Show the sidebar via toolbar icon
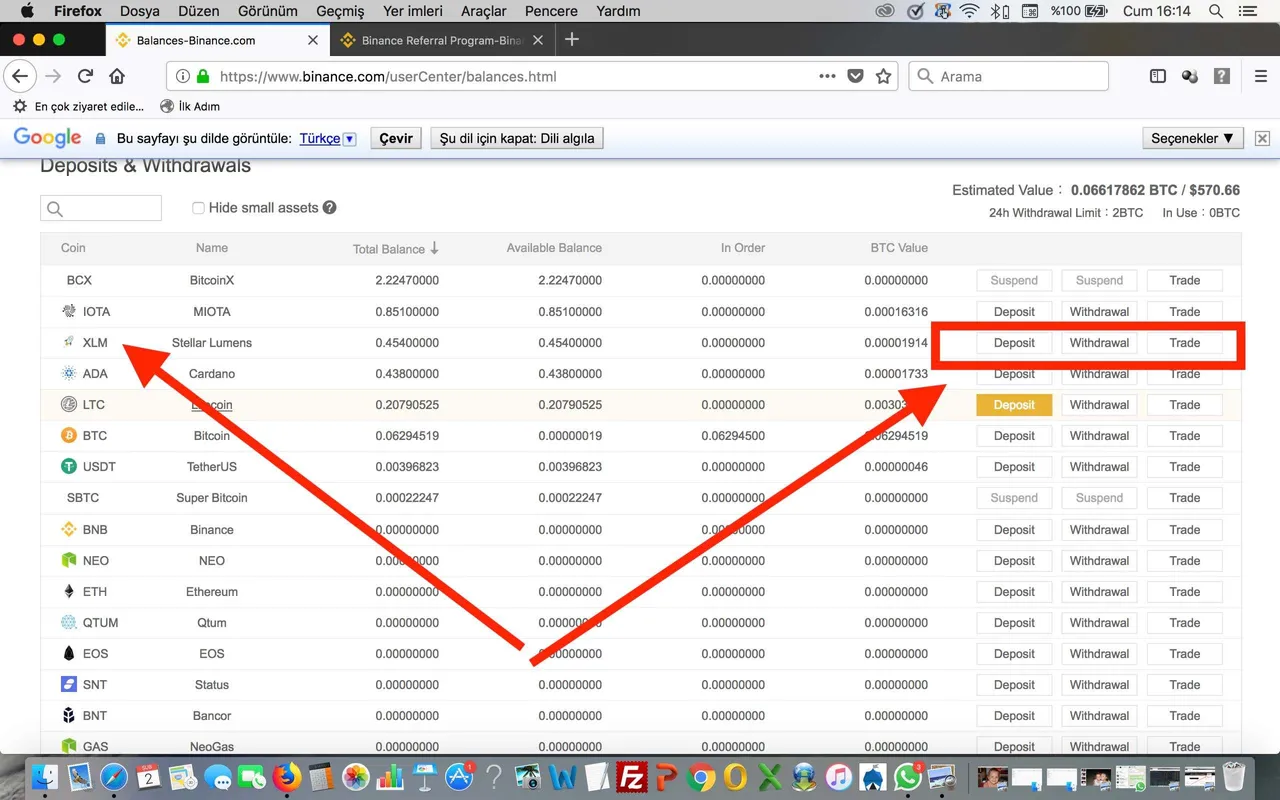 click(x=1158, y=76)
